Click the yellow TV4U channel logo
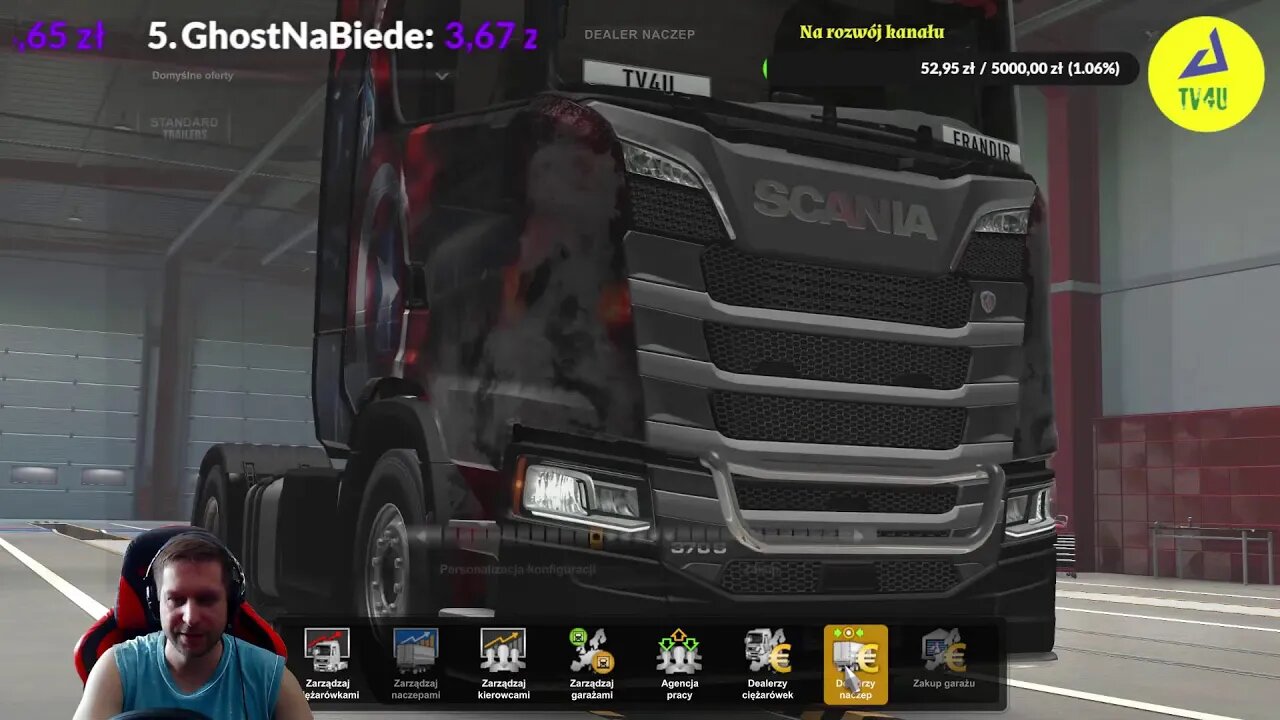This screenshot has height=720, width=1280. pyautogui.click(x=1206, y=74)
